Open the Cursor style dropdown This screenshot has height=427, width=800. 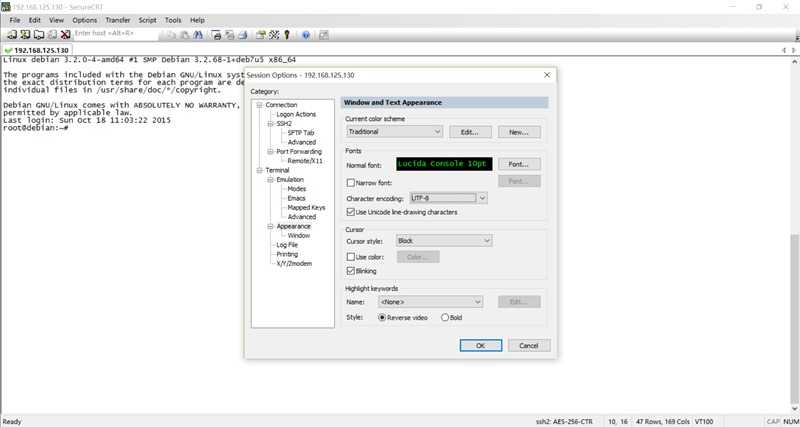pyautogui.click(x=444, y=240)
